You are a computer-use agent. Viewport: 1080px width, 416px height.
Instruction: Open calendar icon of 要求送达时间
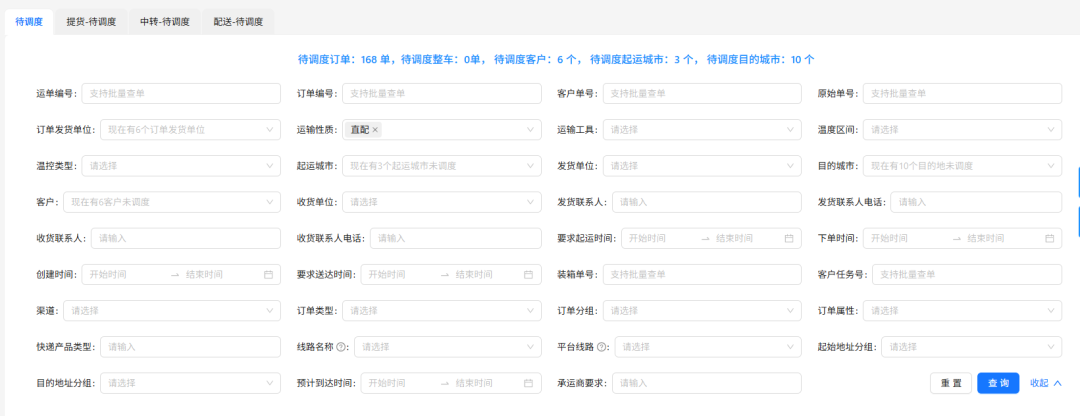tap(528, 275)
